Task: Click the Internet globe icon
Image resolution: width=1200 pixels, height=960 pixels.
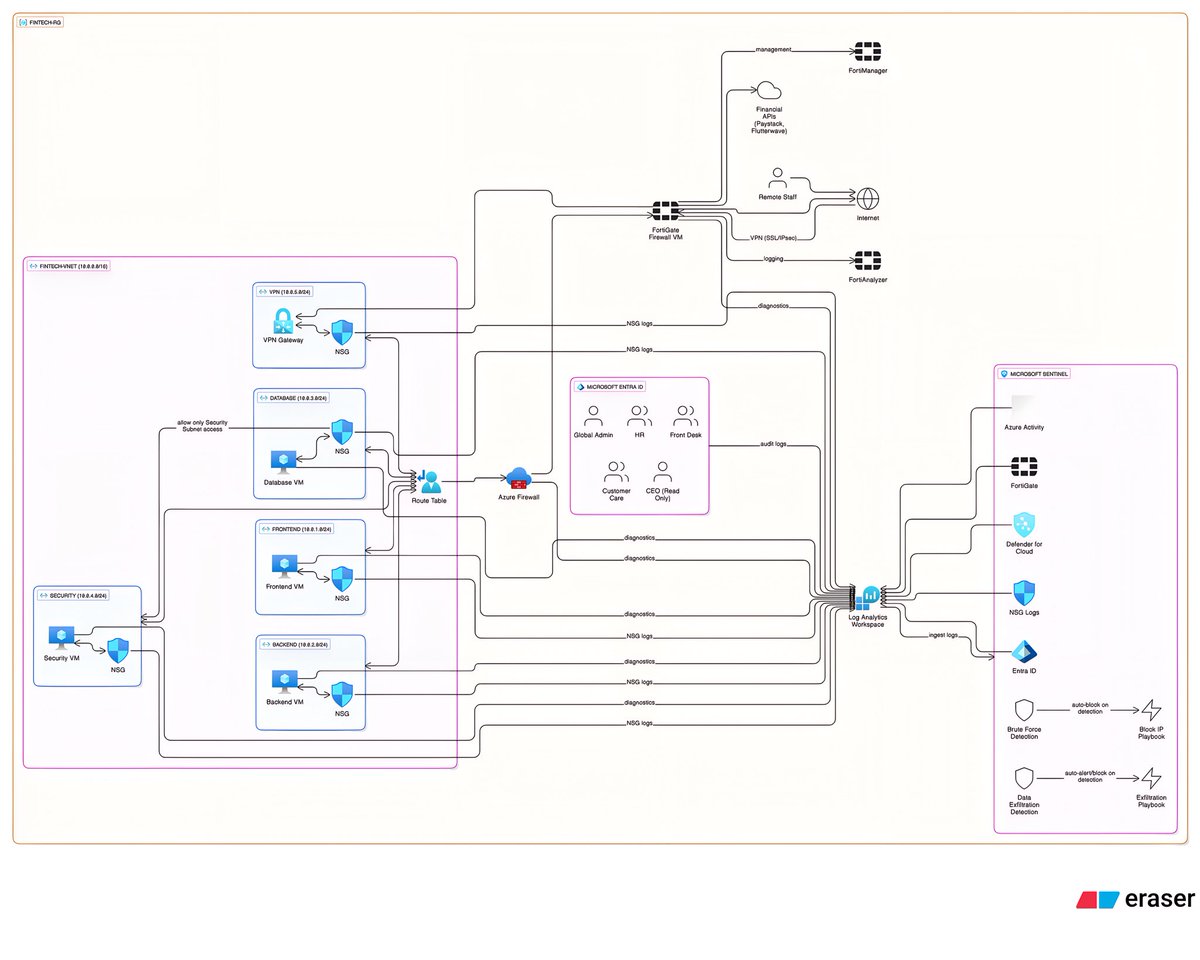Action: 867,198
